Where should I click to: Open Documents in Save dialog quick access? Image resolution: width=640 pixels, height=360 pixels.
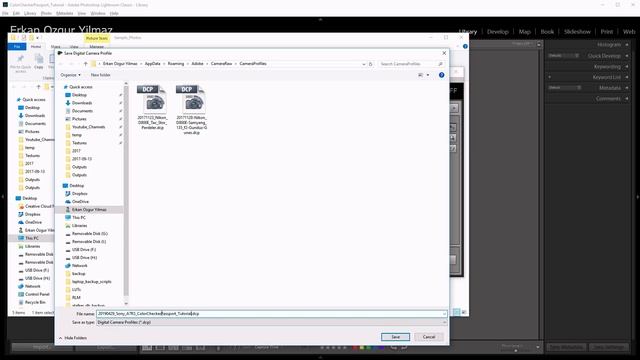tap(82, 111)
